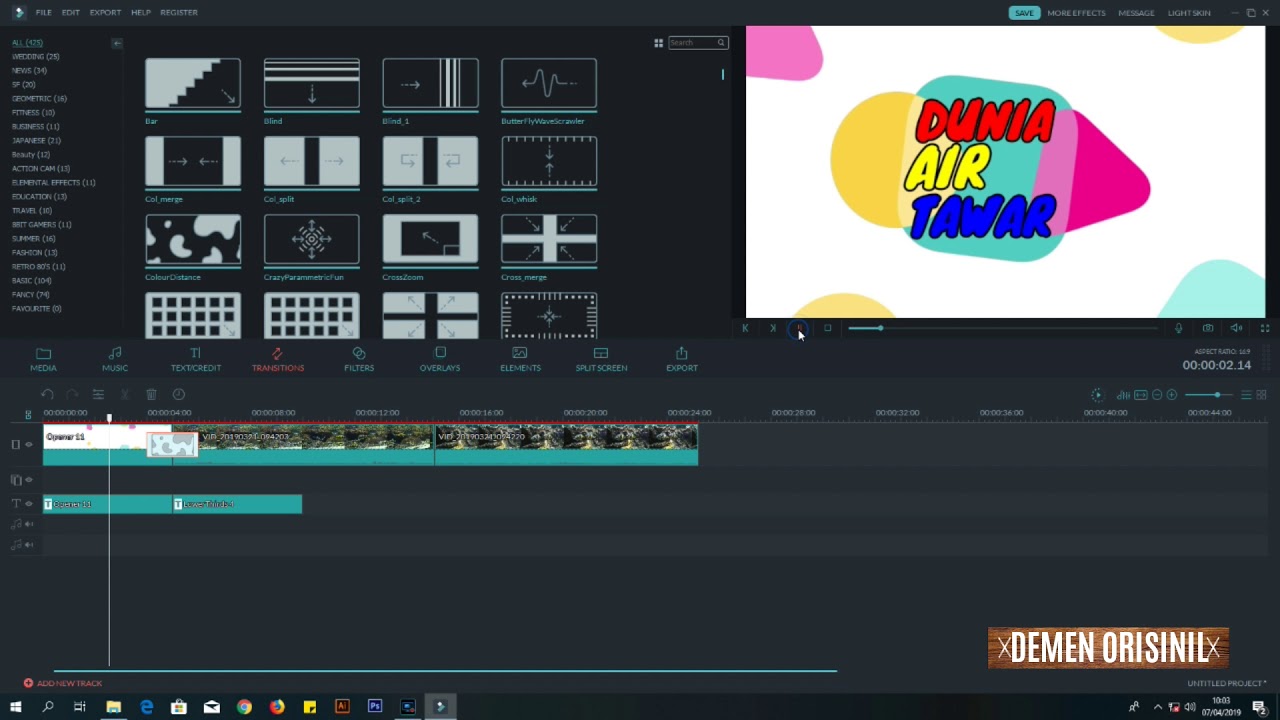Delete selected clip with trash icon
The image size is (1280, 720).
[151, 395]
